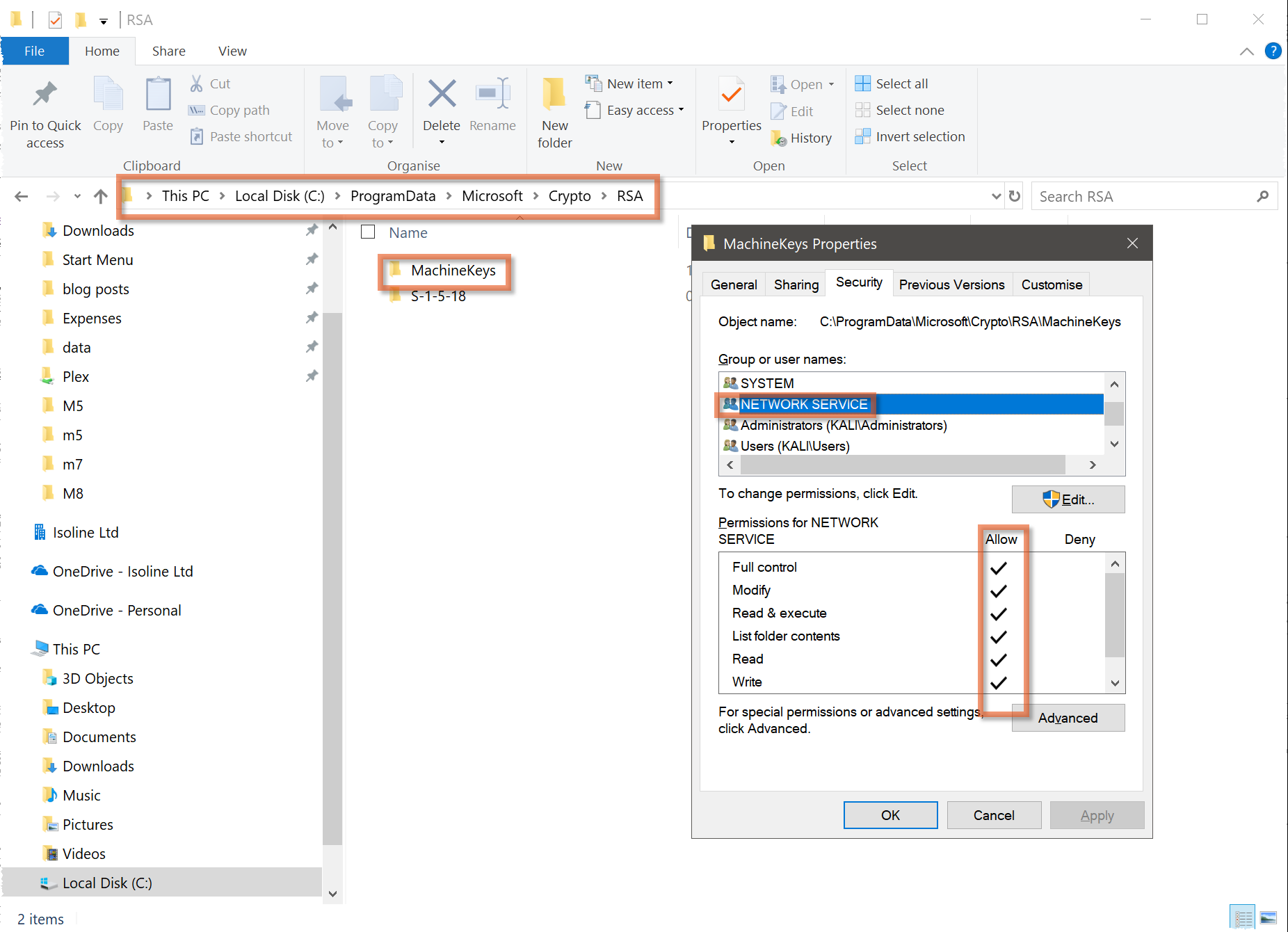
Task: Switch to details view in status bar
Action: coord(1242,917)
